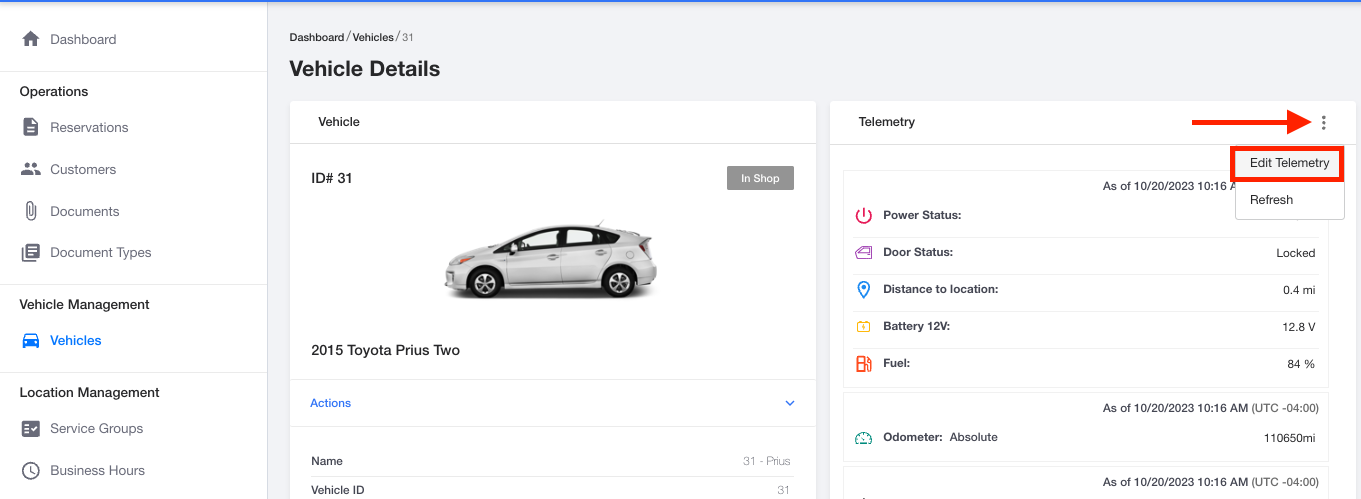Click the Distance to location pin icon
This screenshot has width=1361, height=499.
pos(864,290)
